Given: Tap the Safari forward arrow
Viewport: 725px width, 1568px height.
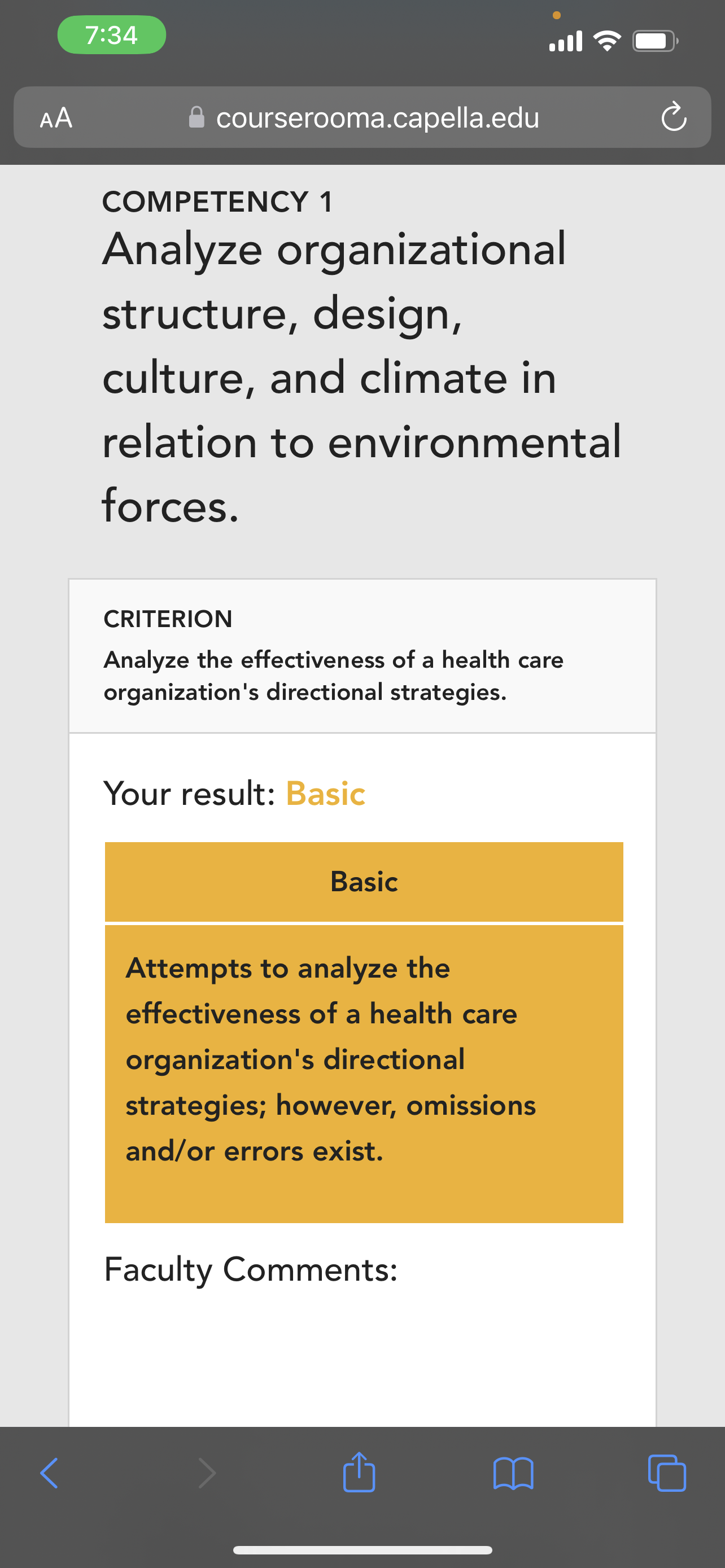Looking at the screenshot, I should tap(208, 1473).
